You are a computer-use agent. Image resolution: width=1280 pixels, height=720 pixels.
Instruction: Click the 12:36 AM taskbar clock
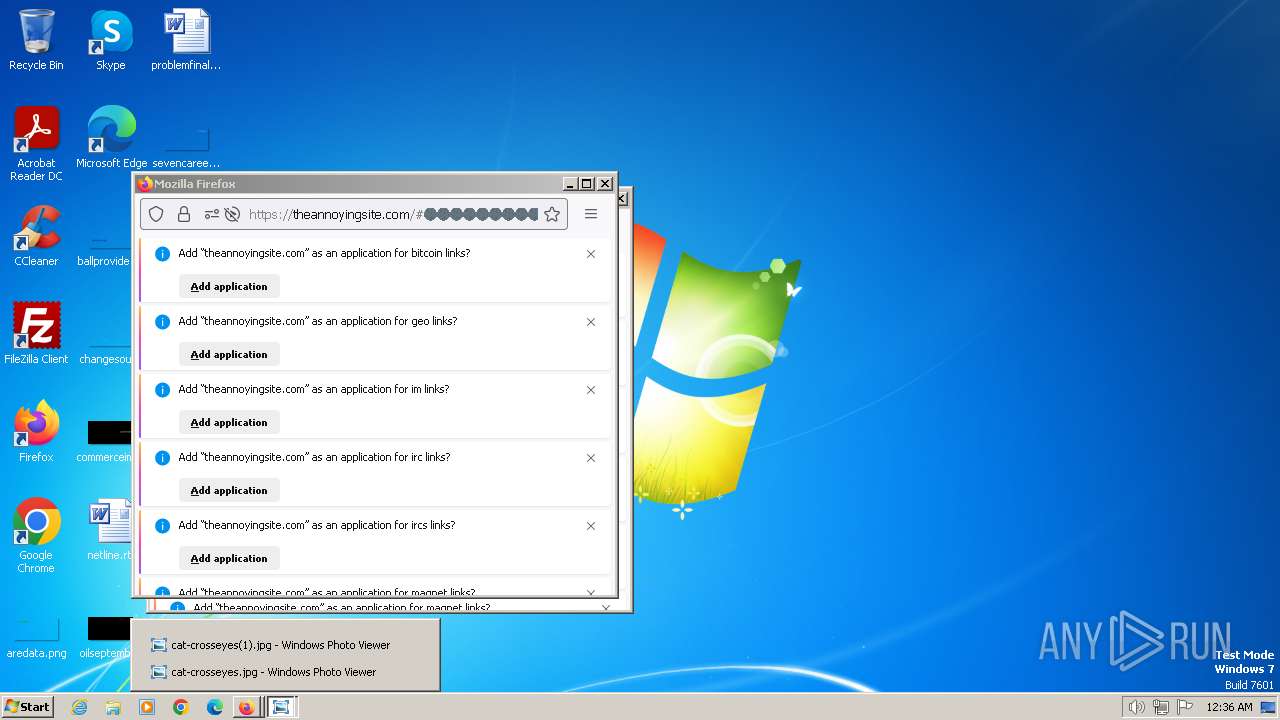(x=1229, y=707)
